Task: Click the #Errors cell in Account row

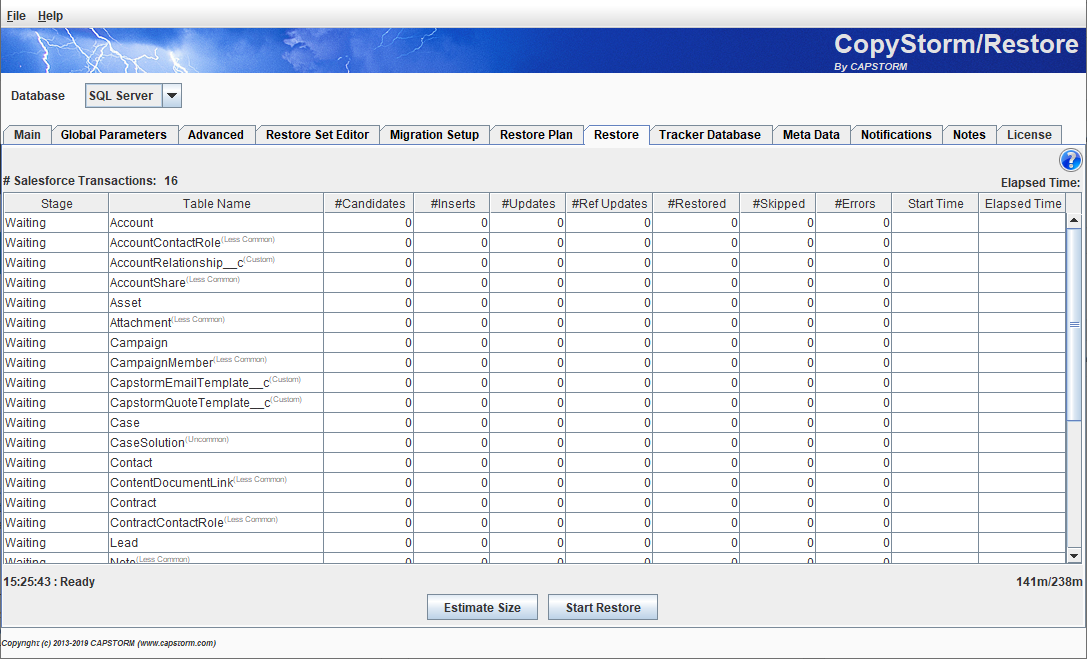Action: [854, 222]
